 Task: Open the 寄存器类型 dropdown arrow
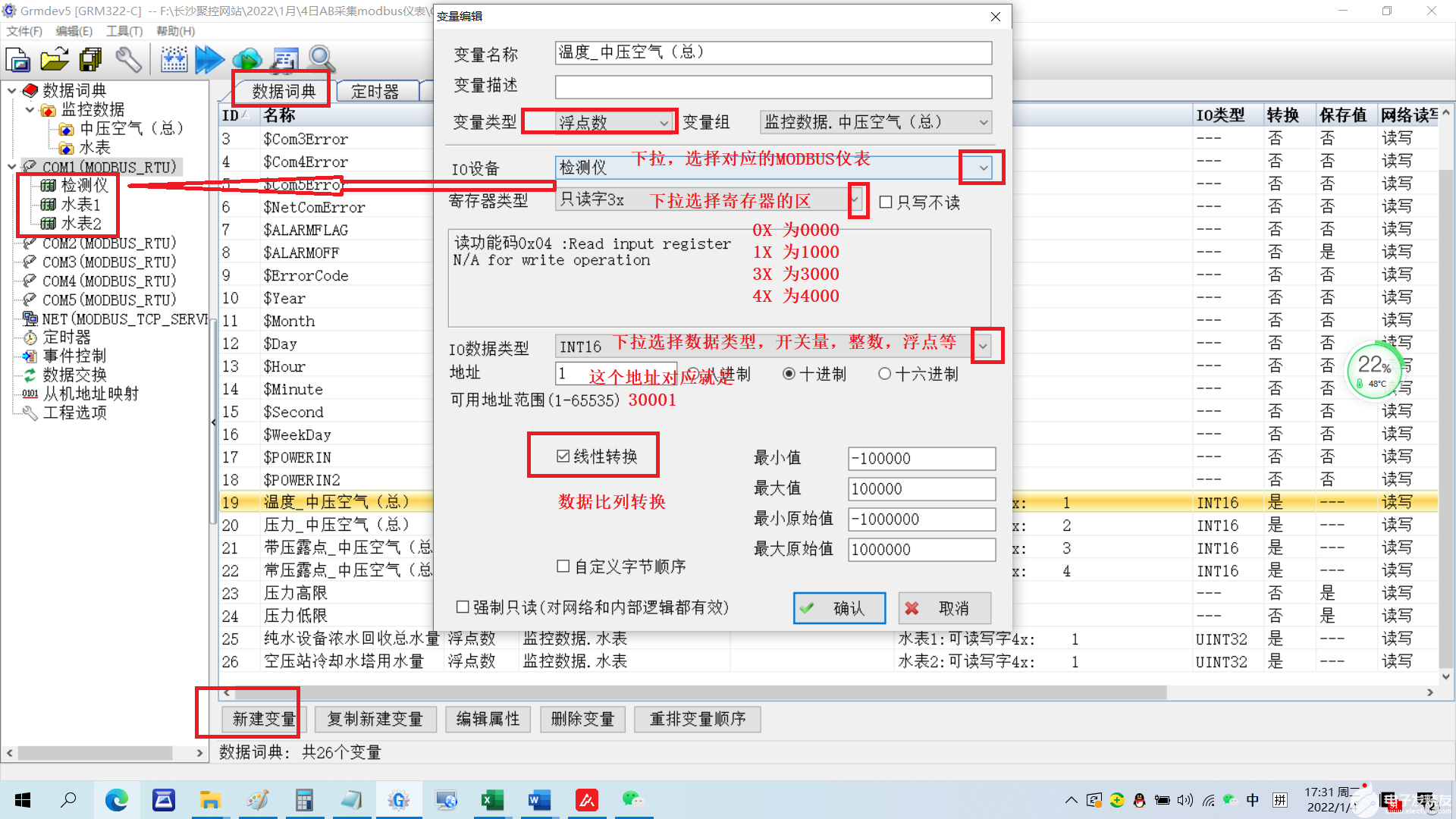855,200
